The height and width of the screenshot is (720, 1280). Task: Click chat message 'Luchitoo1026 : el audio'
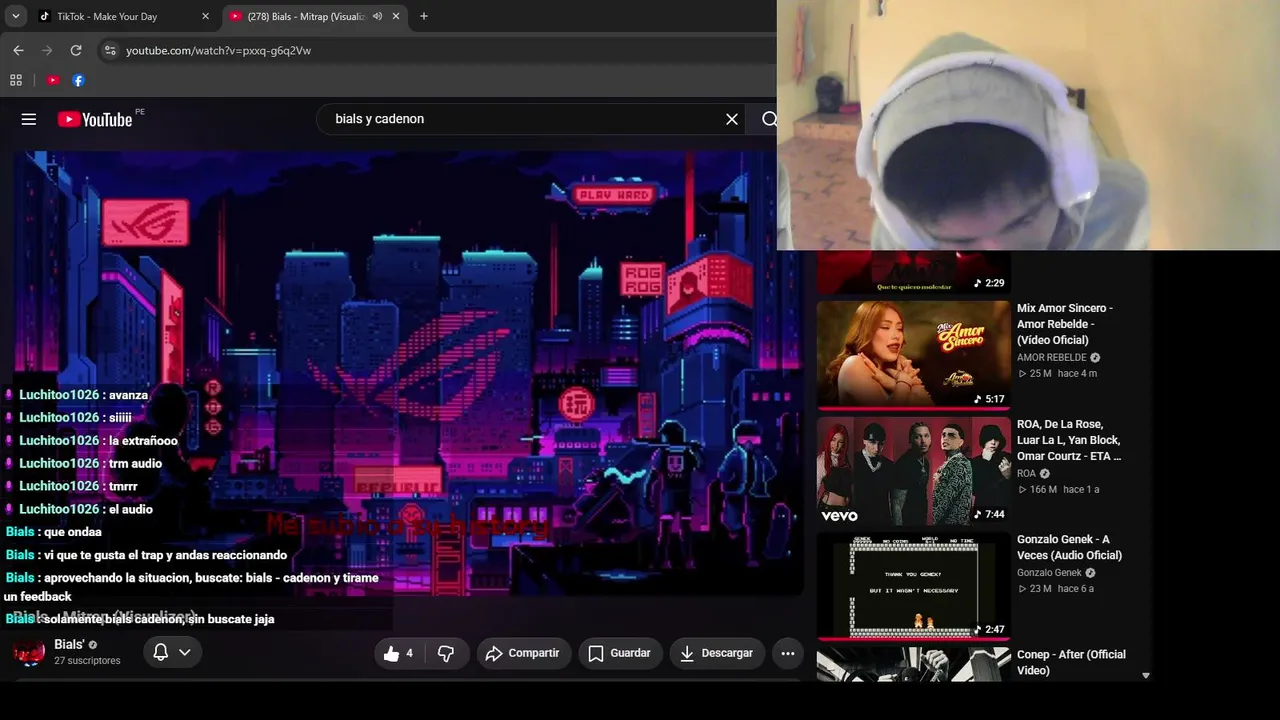79,510
